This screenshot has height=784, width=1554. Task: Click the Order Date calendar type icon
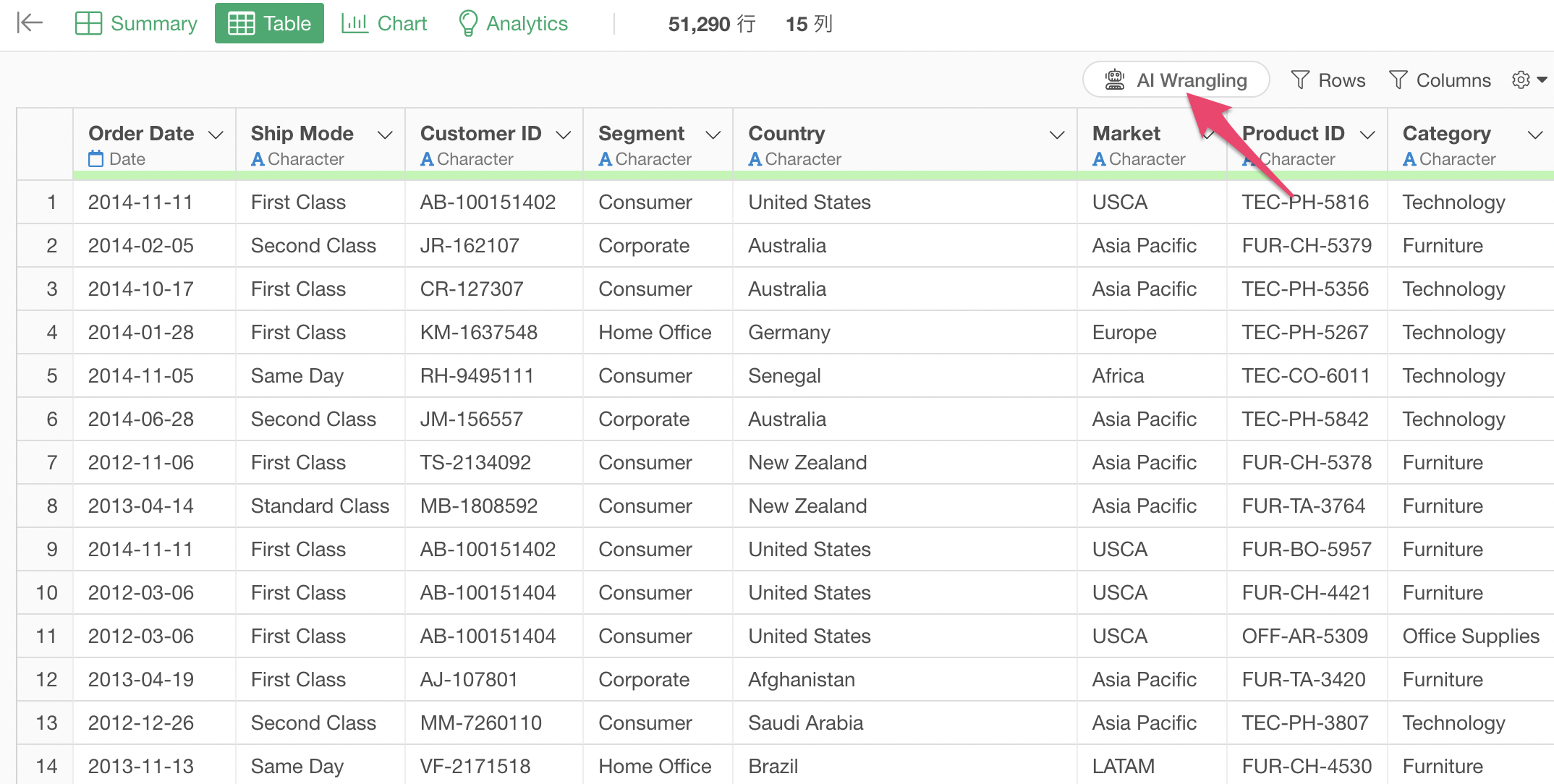click(96, 159)
